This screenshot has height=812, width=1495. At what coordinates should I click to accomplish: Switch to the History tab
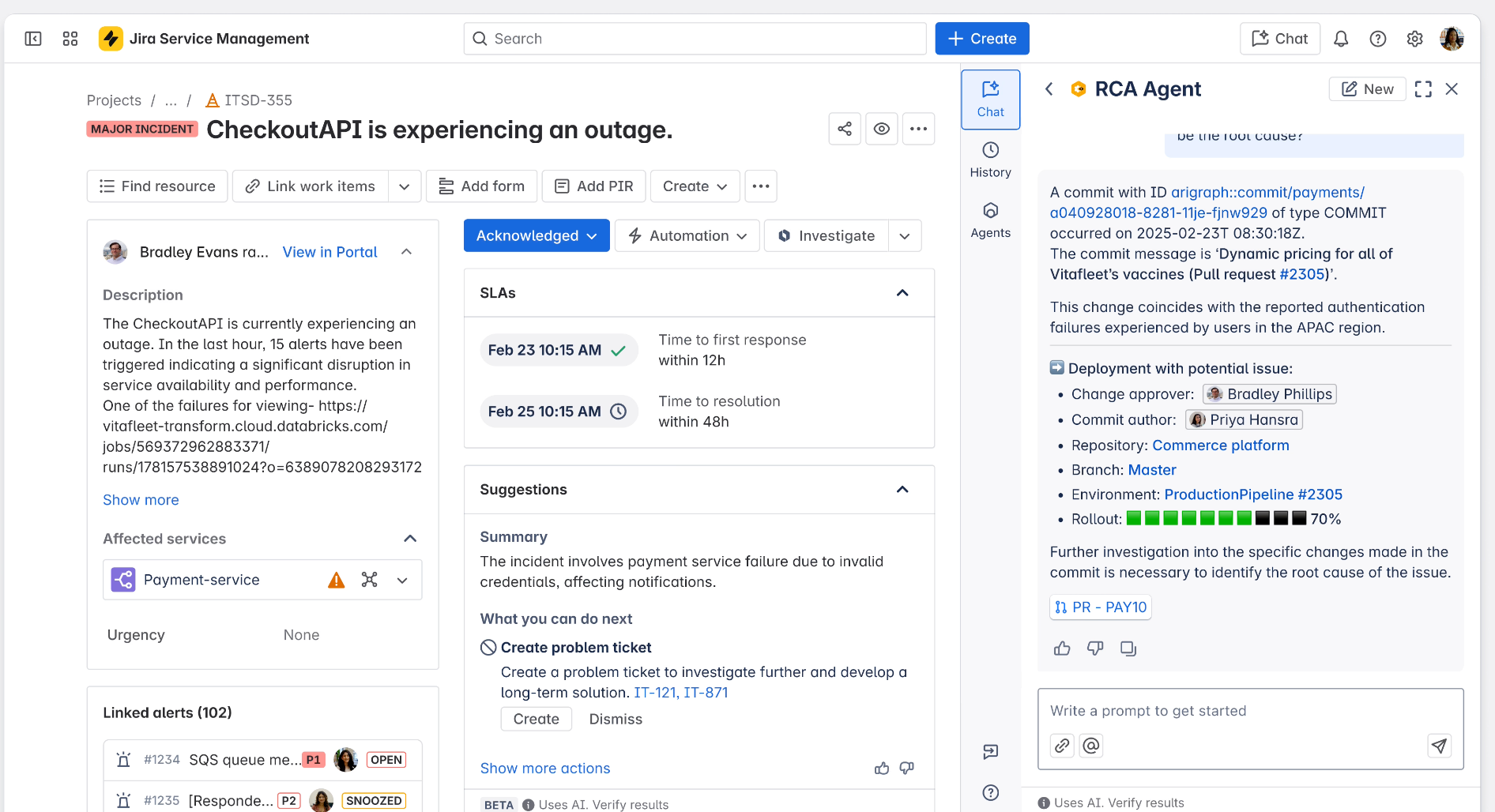click(990, 160)
